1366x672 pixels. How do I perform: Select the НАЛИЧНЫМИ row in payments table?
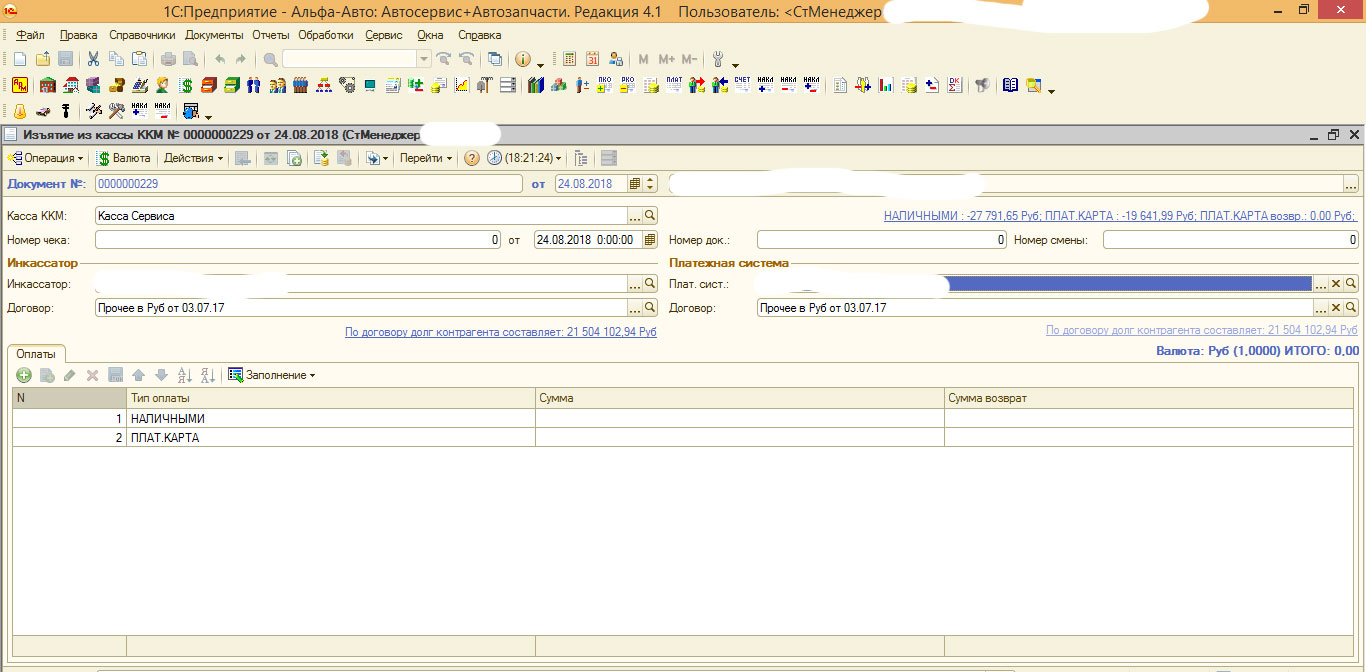pyautogui.click(x=685, y=418)
